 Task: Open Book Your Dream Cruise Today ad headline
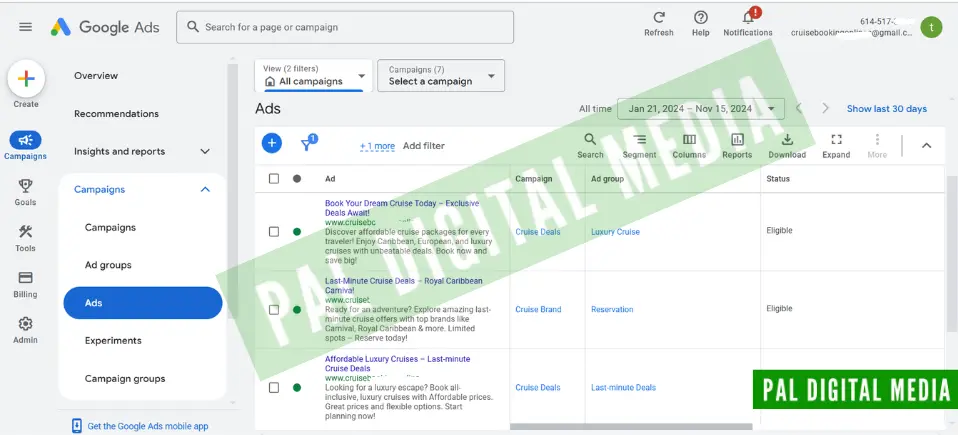coord(402,208)
